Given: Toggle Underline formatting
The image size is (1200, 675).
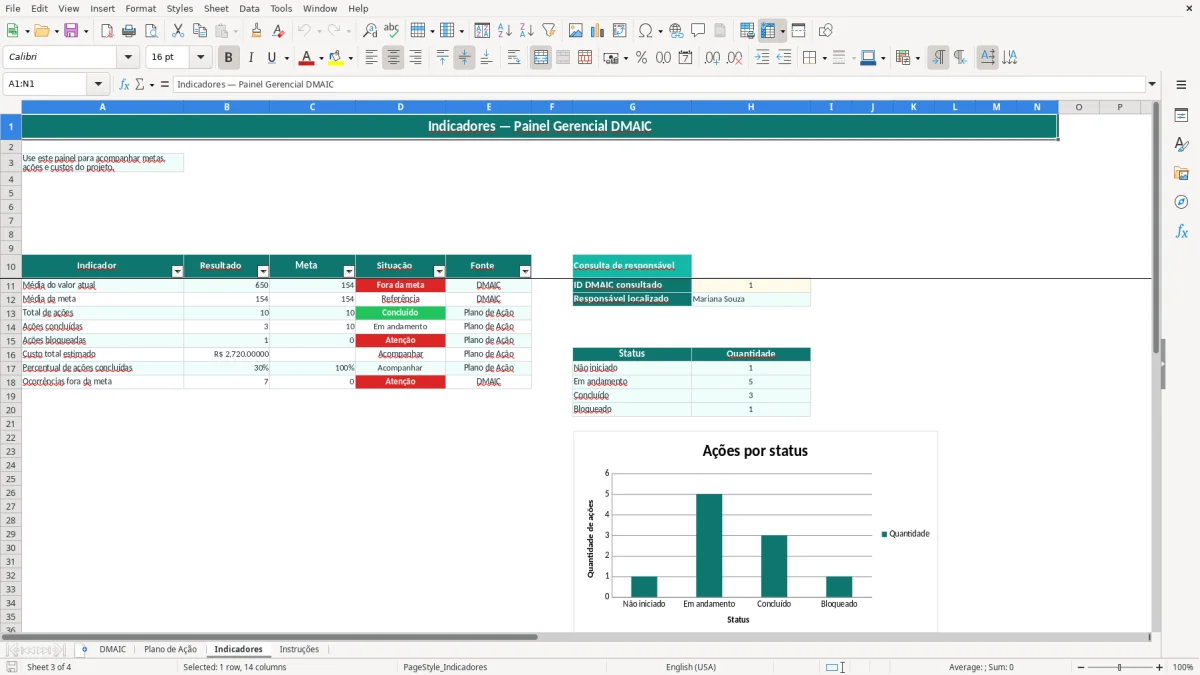Looking at the screenshot, I should [x=272, y=58].
